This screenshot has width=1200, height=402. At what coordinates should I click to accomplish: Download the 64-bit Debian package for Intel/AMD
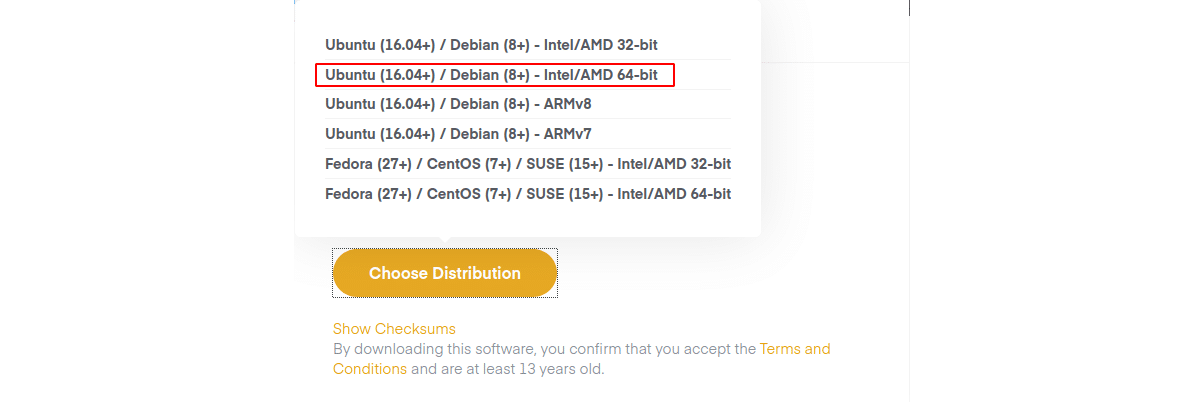tap(491, 75)
